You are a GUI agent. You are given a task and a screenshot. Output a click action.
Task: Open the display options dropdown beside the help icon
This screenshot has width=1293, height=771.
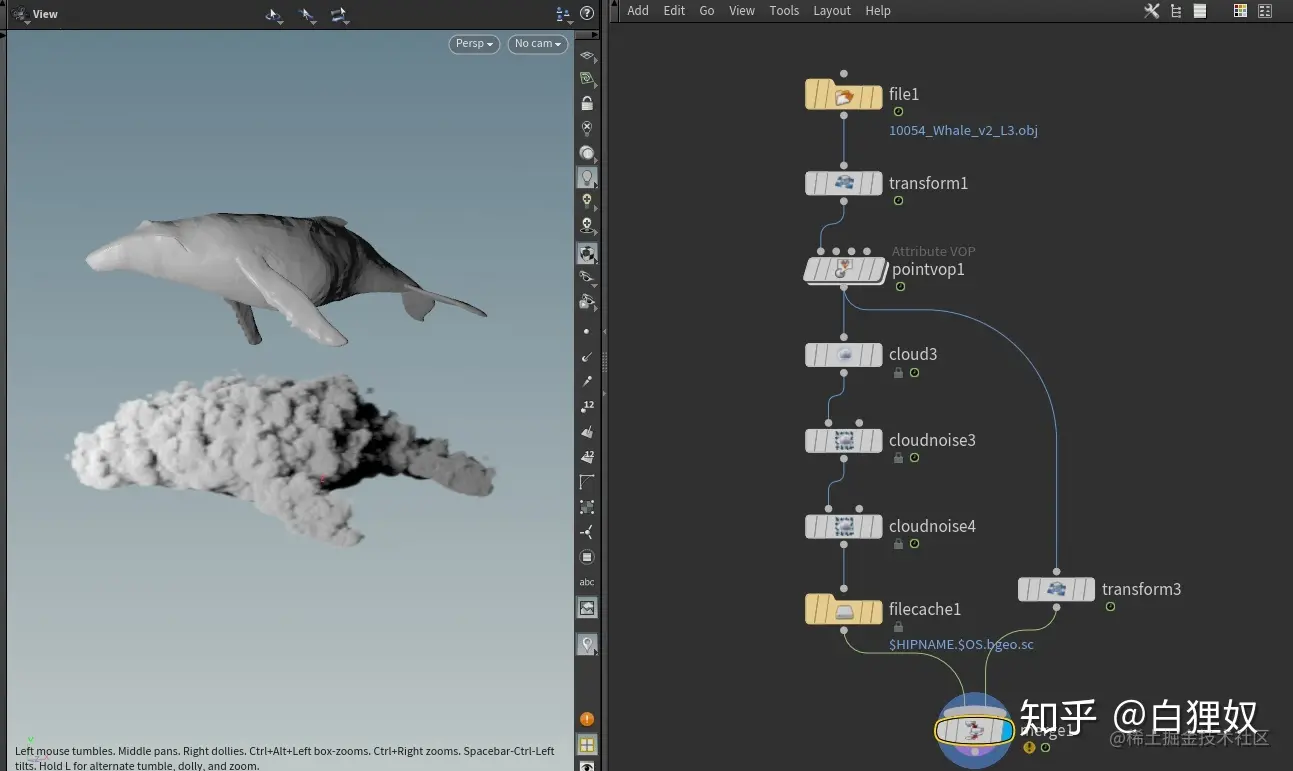(x=563, y=14)
